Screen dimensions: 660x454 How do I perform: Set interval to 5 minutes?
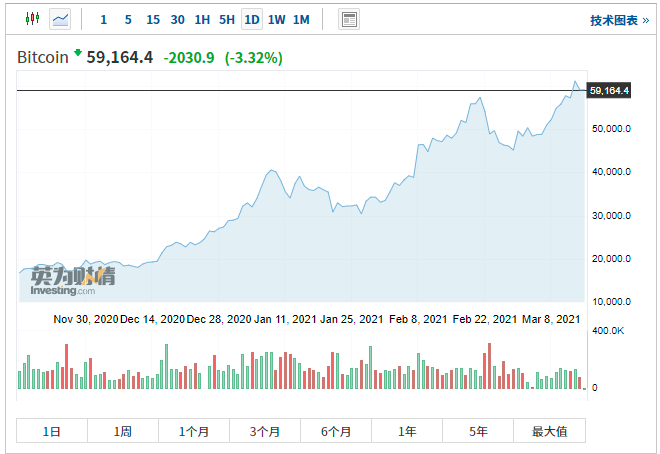tap(128, 19)
